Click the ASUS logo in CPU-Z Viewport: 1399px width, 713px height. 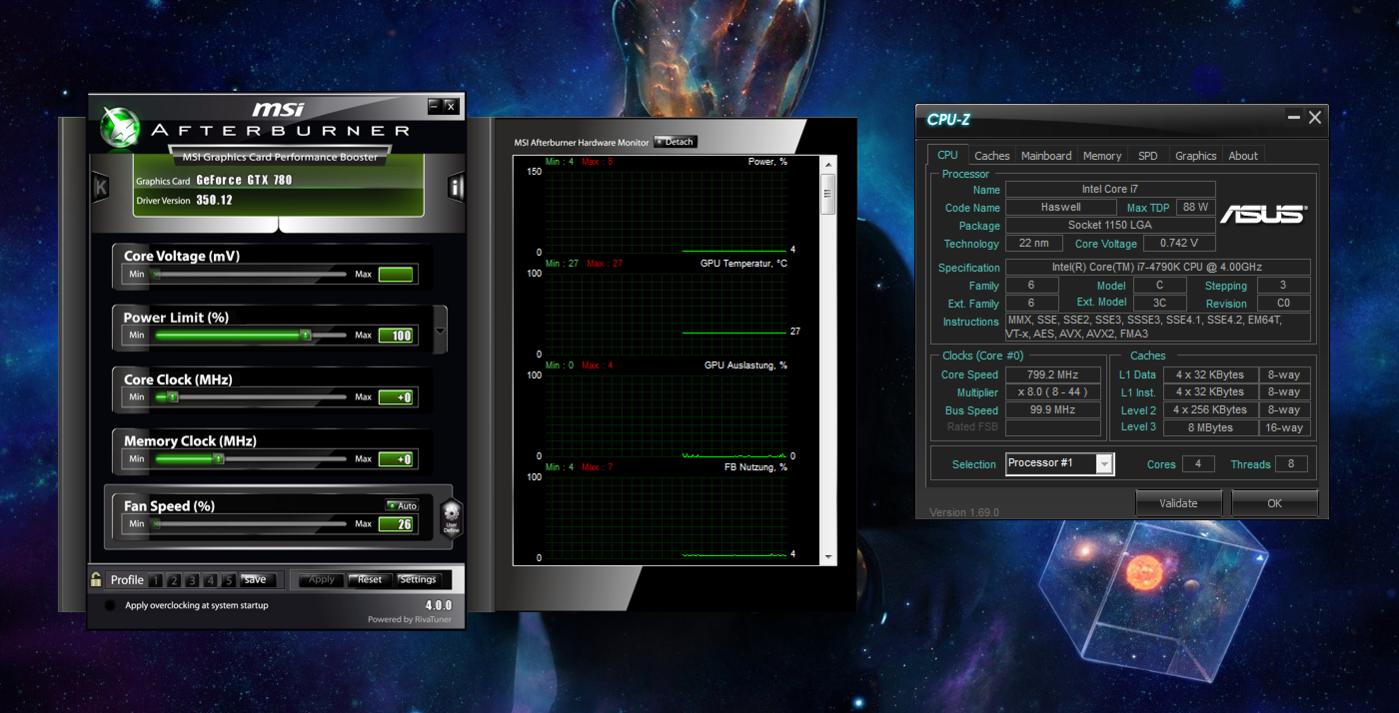click(1263, 213)
